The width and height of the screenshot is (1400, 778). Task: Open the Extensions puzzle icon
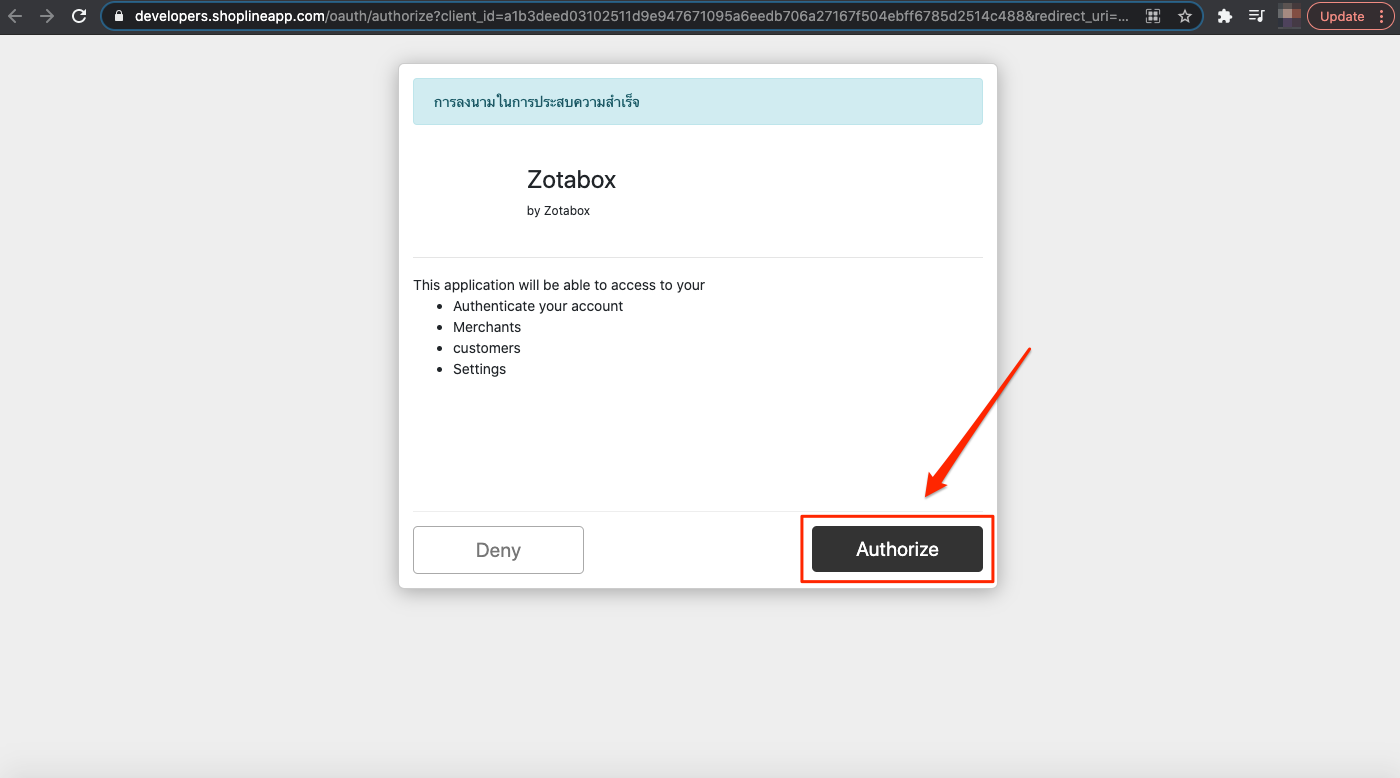coord(1224,16)
